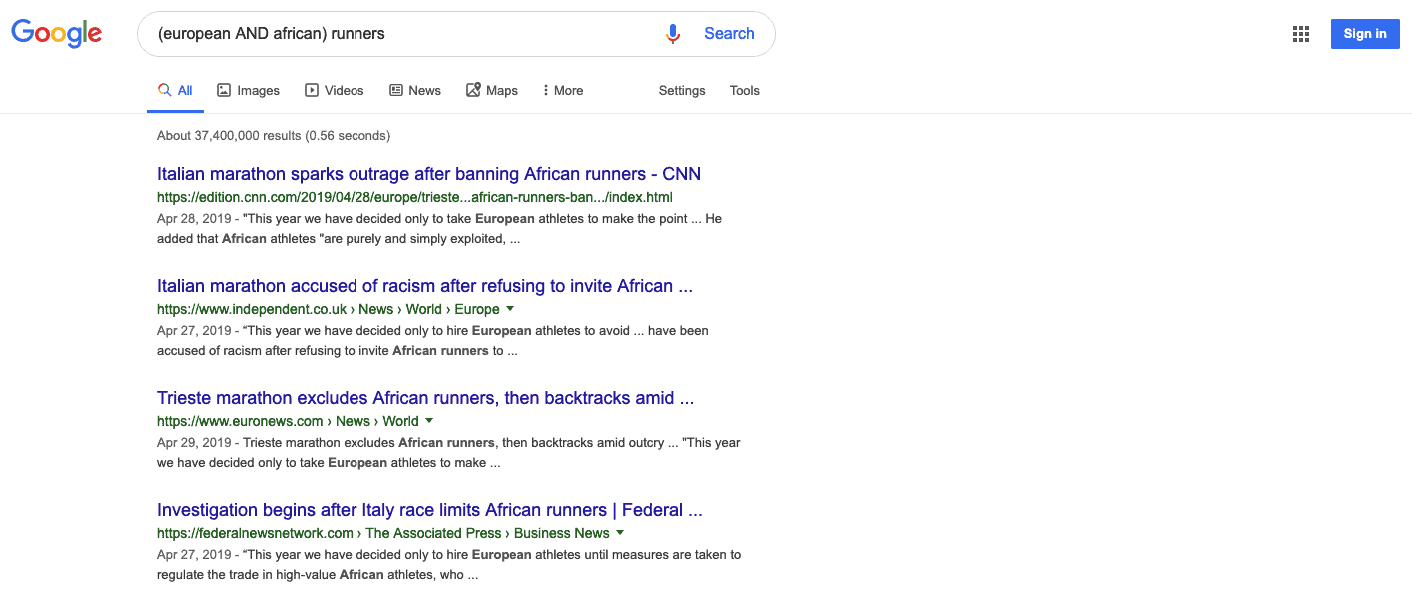Image resolution: width=1412 pixels, height=601 pixels.
Task: Open the Trieste marathon Euronews article
Action: pos(426,397)
